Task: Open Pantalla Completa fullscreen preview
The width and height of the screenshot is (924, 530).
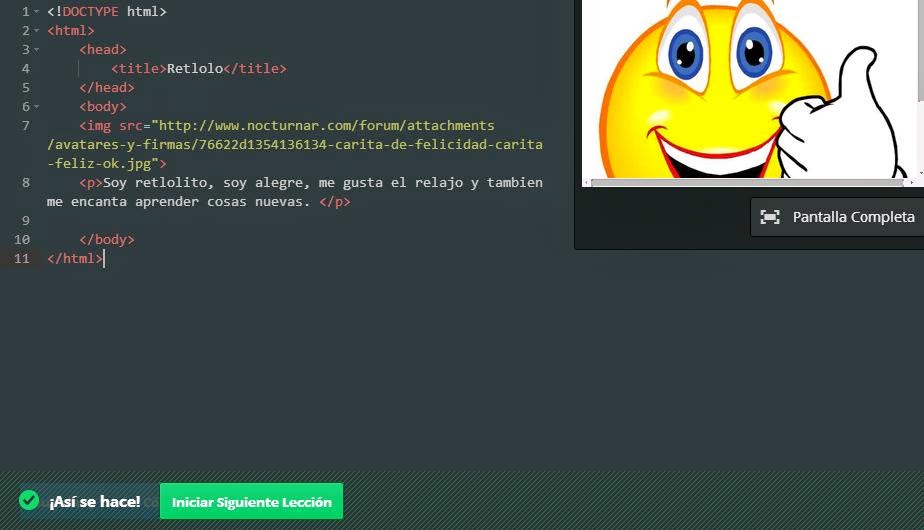Action: [x=837, y=217]
